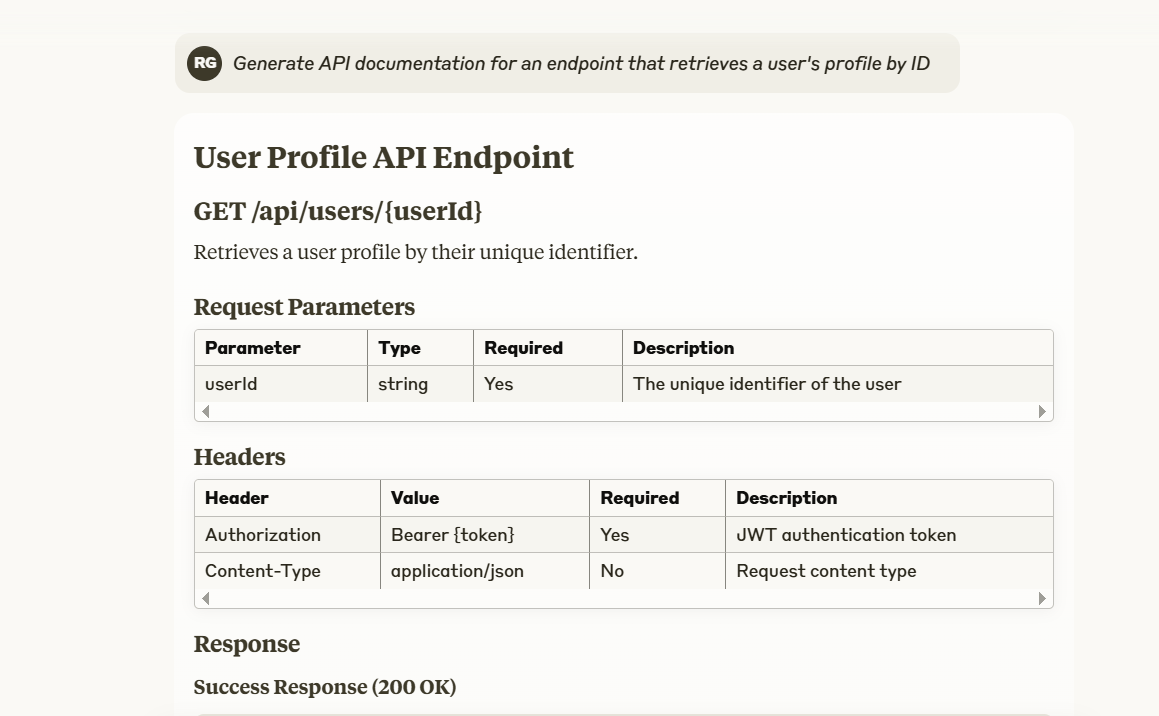Click left scroll arrow under Headers table

tap(206, 599)
